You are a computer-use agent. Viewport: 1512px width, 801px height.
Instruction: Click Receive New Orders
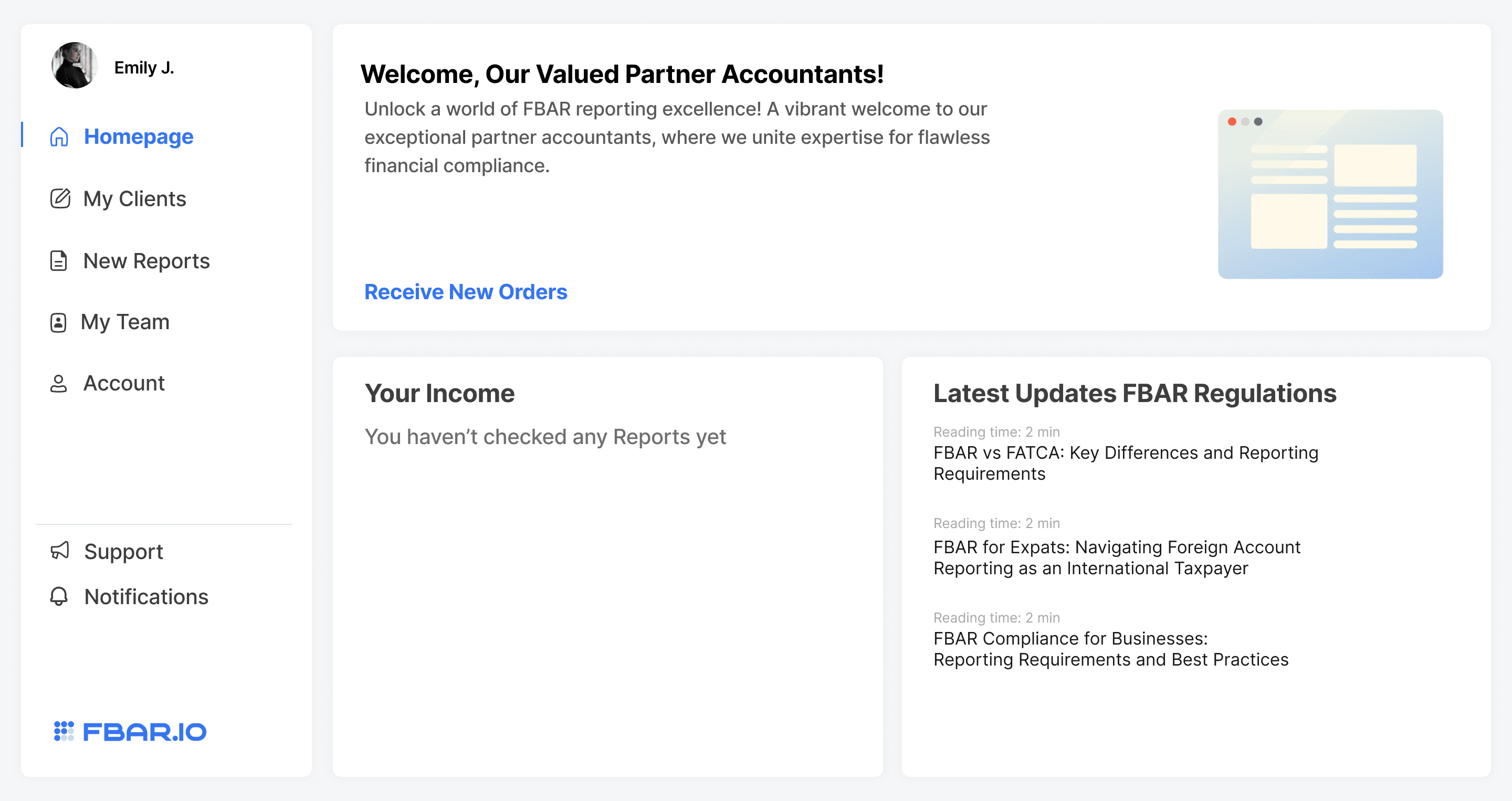pyautogui.click(x=466, y=292)
